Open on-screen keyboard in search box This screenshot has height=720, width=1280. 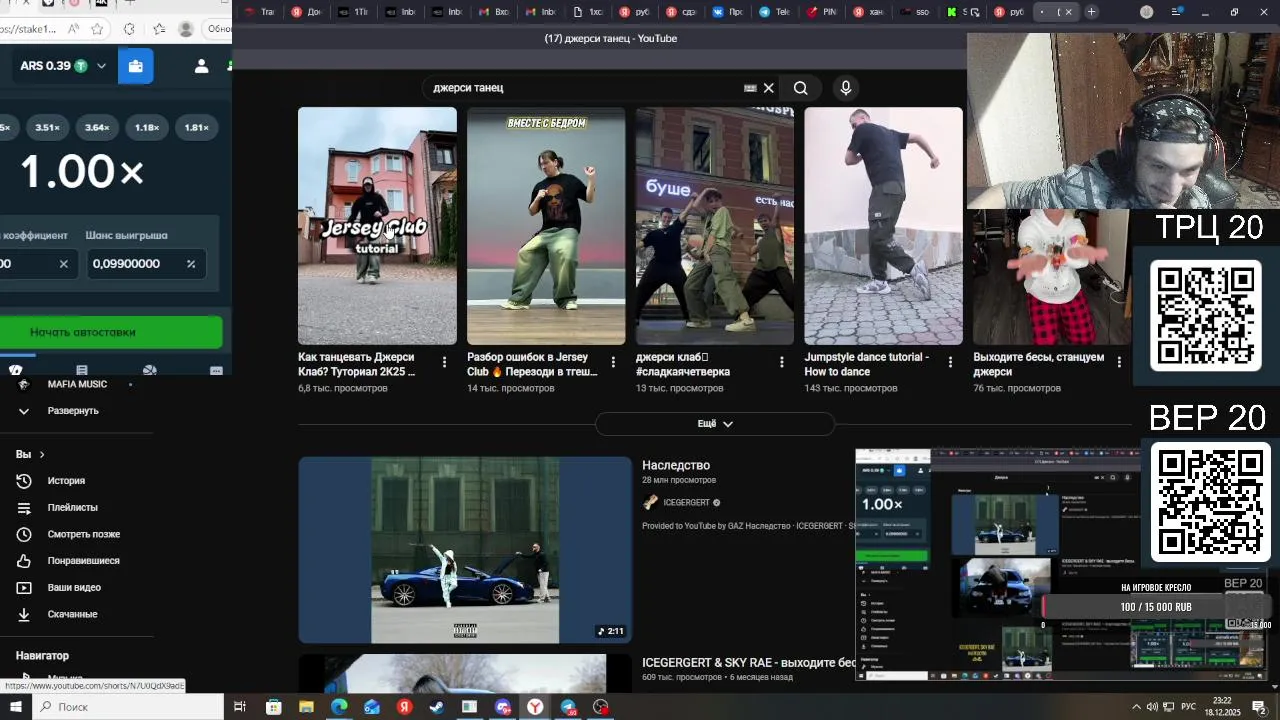(x=750, y=88)
